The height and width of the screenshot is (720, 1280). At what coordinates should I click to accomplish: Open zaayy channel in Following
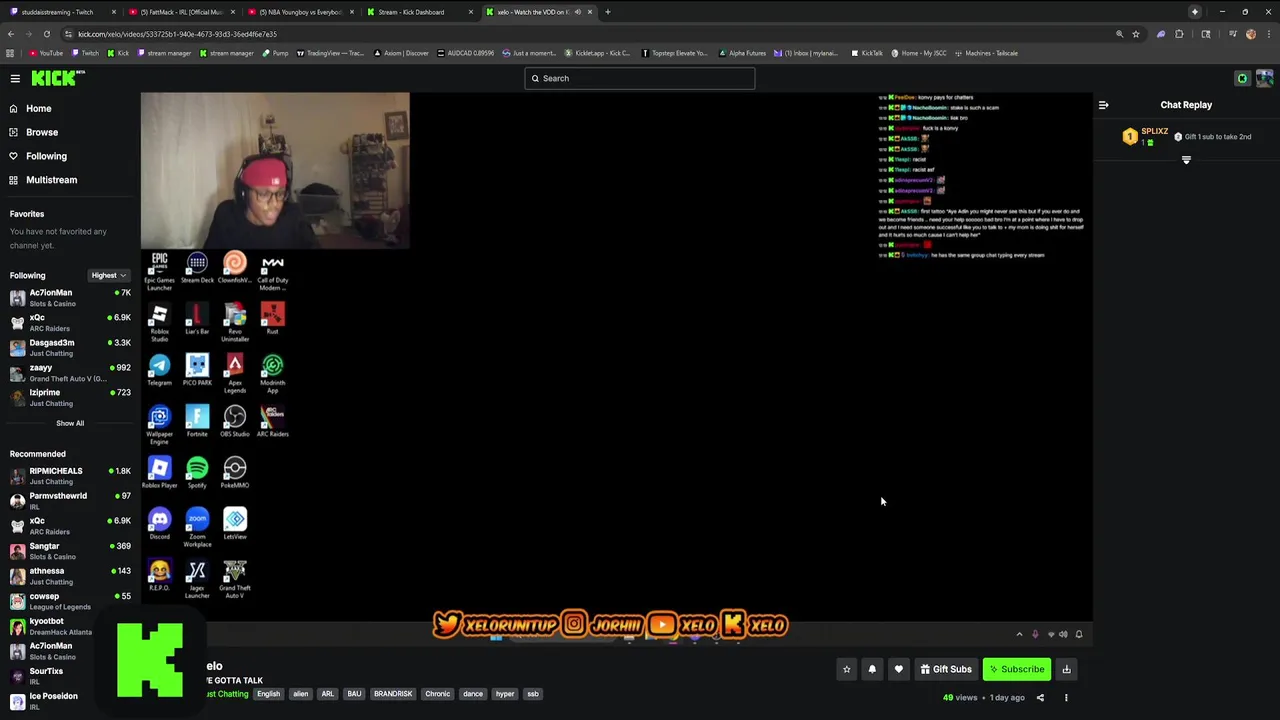click(x=70, y=372)
